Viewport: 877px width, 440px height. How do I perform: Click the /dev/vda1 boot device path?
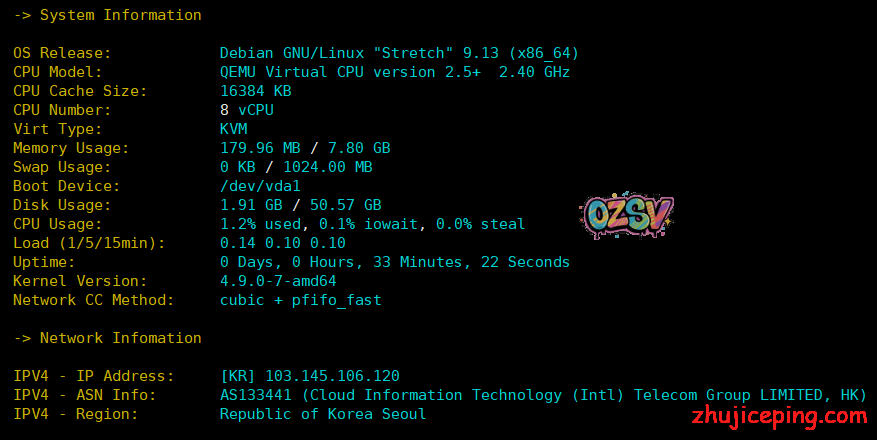pos(260,186)
